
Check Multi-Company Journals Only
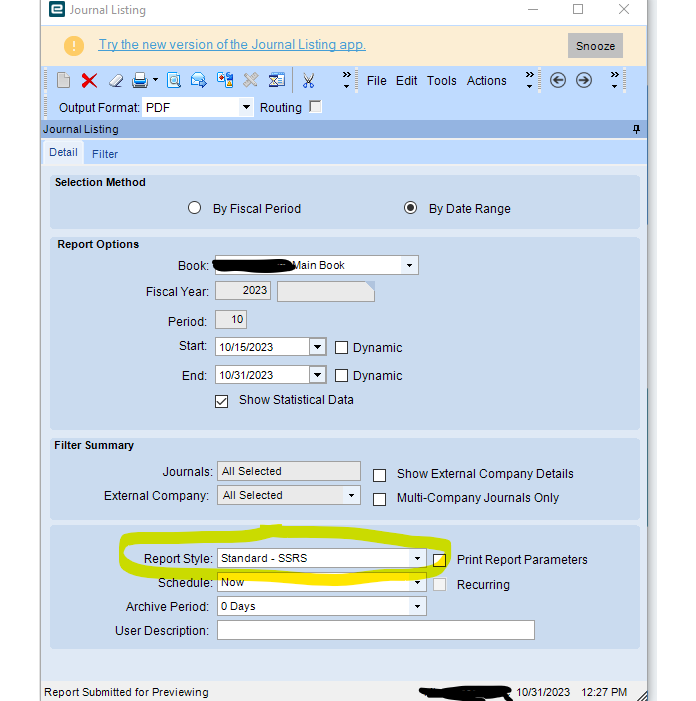click(x=380, y=499)
